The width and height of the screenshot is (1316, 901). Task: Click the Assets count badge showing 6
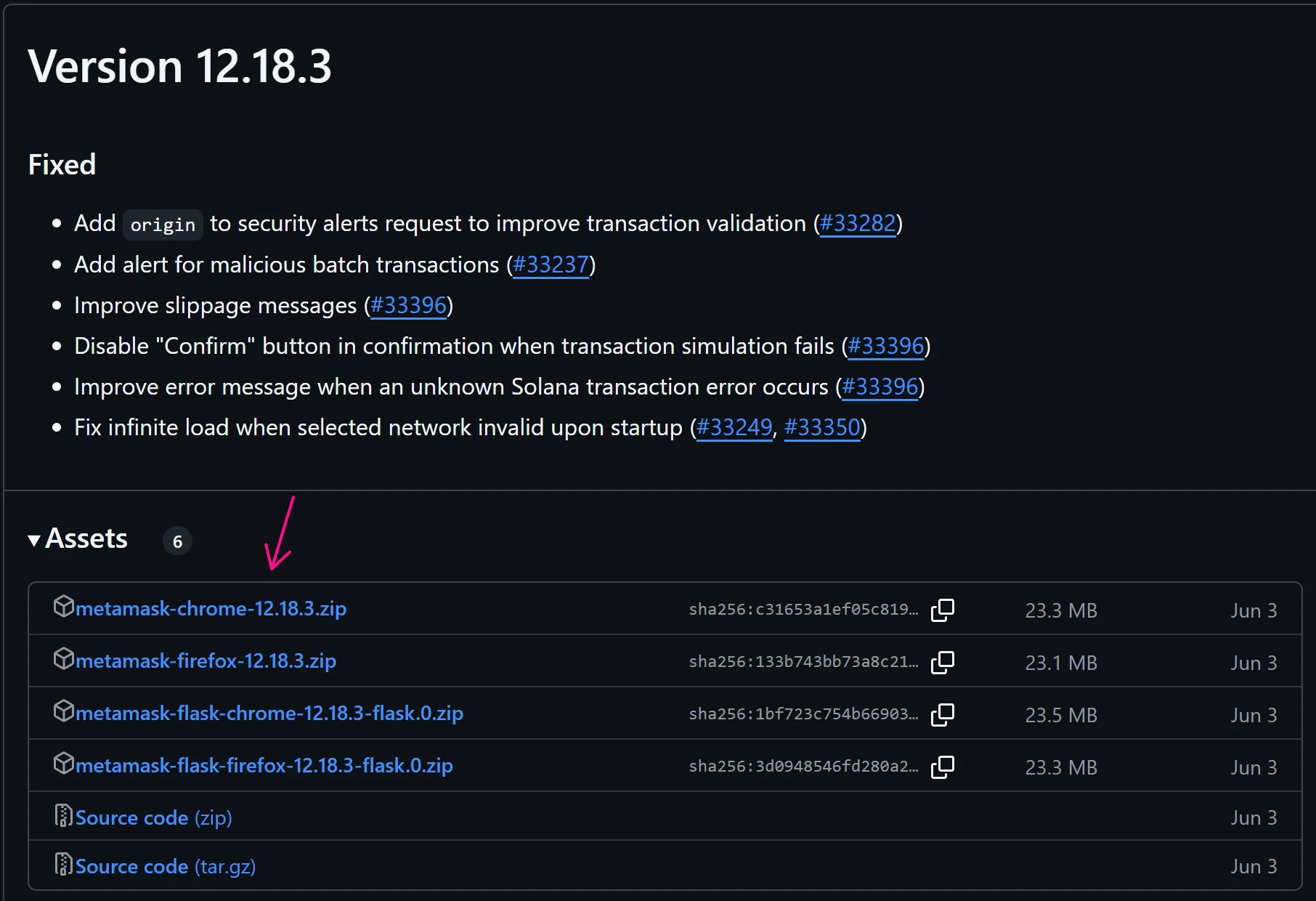[x=177, y=541]
